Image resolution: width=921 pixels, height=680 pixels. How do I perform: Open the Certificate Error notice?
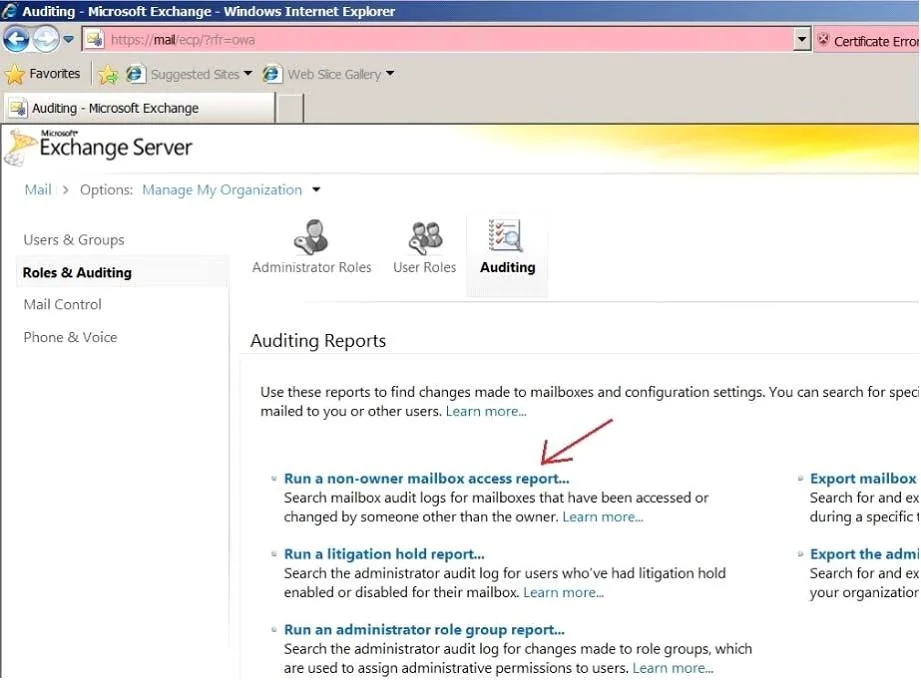pyautogui.click(x=868, y=41)
